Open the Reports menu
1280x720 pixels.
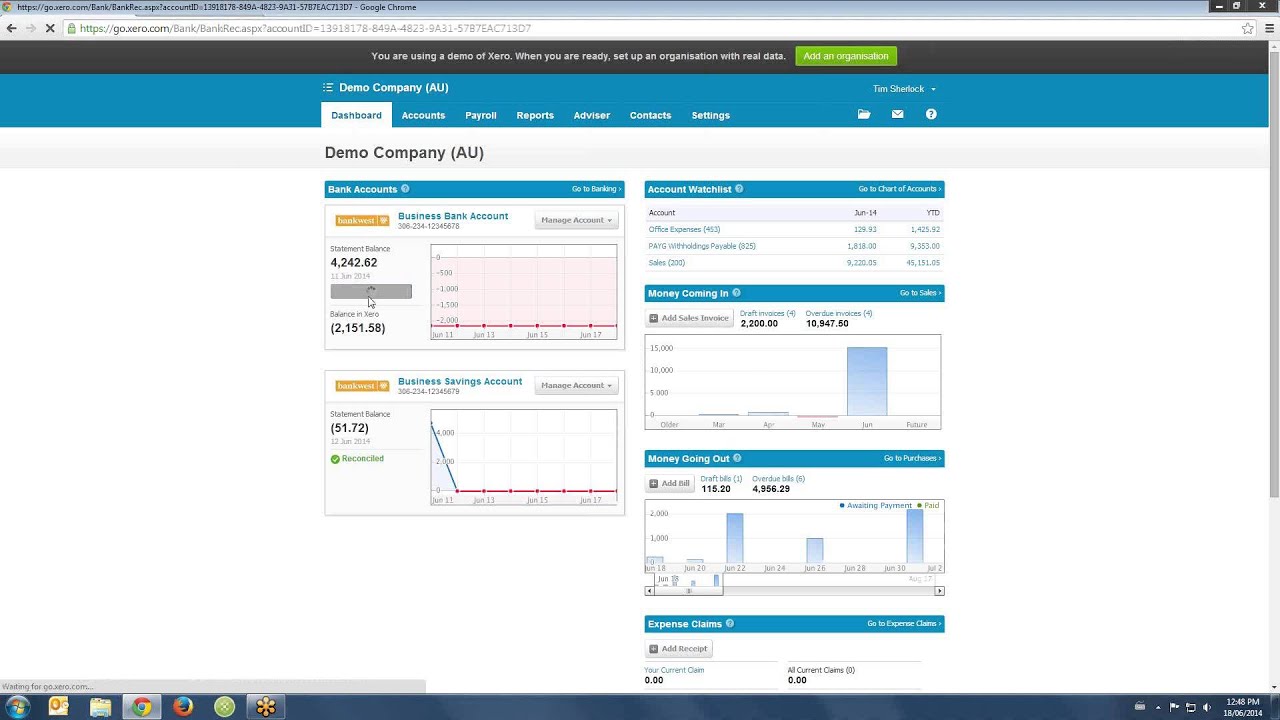pyautogui.click(x=535, y=115)
